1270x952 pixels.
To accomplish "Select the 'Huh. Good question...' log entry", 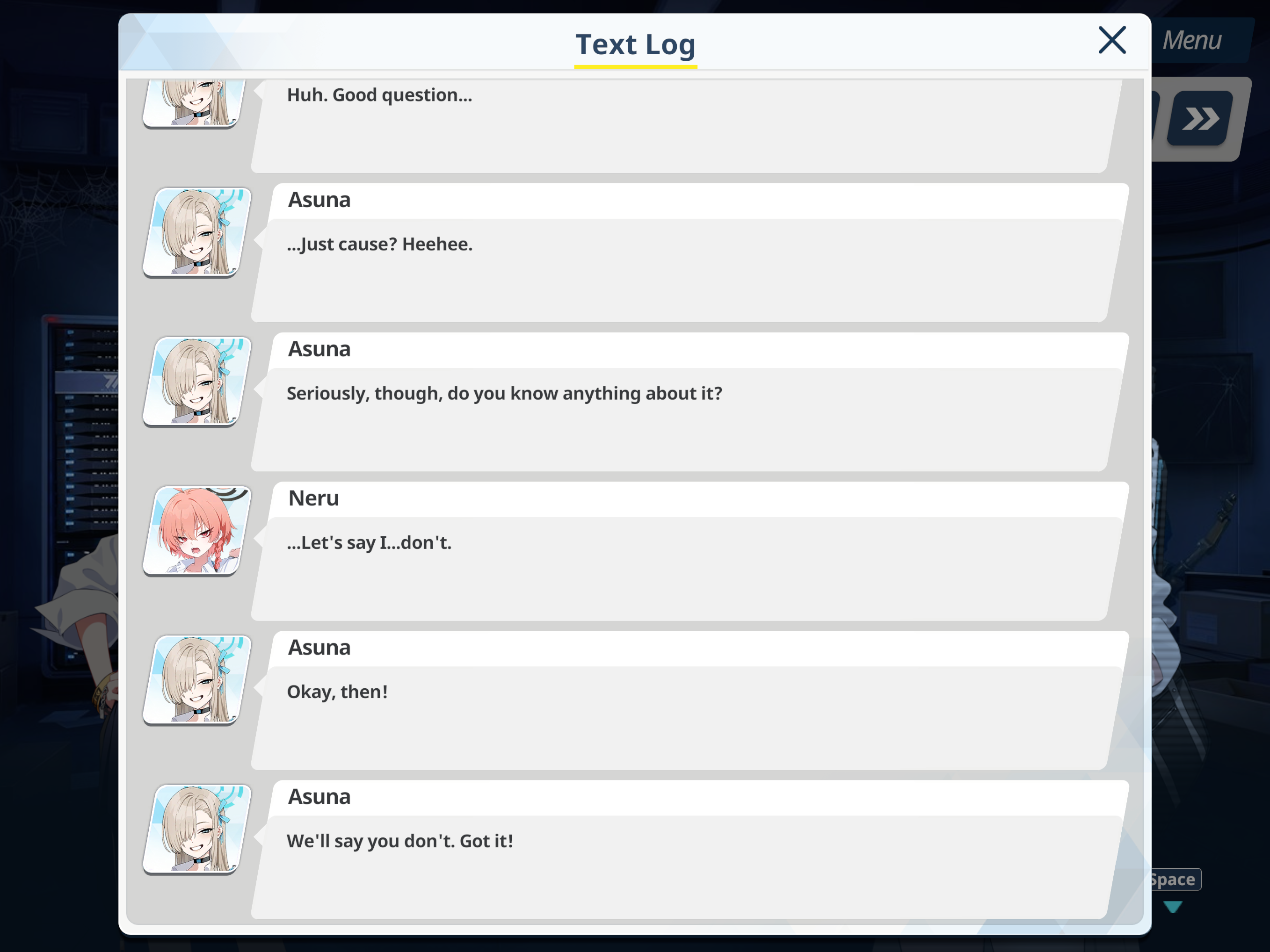I will pyautogui.click(x=686, y=126).
